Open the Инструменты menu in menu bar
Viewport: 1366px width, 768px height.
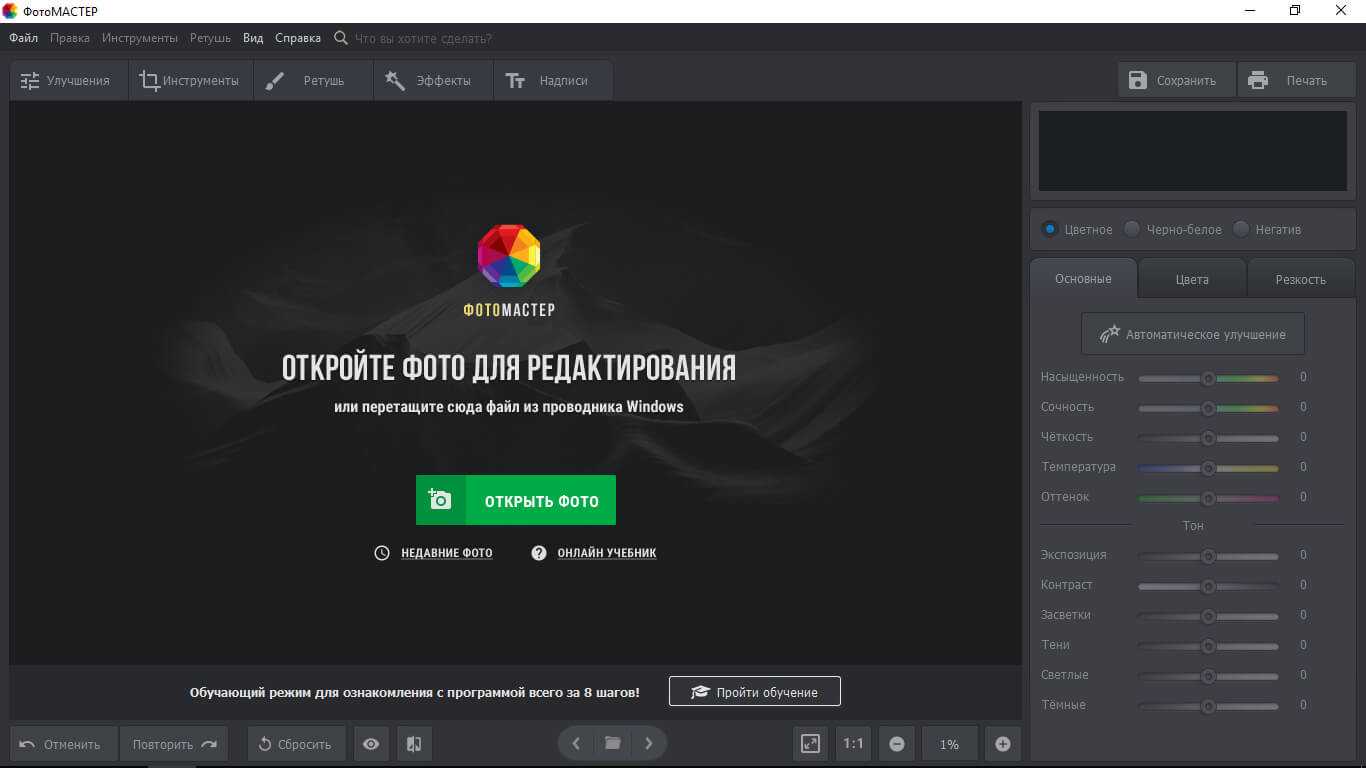tap(140, 38)
